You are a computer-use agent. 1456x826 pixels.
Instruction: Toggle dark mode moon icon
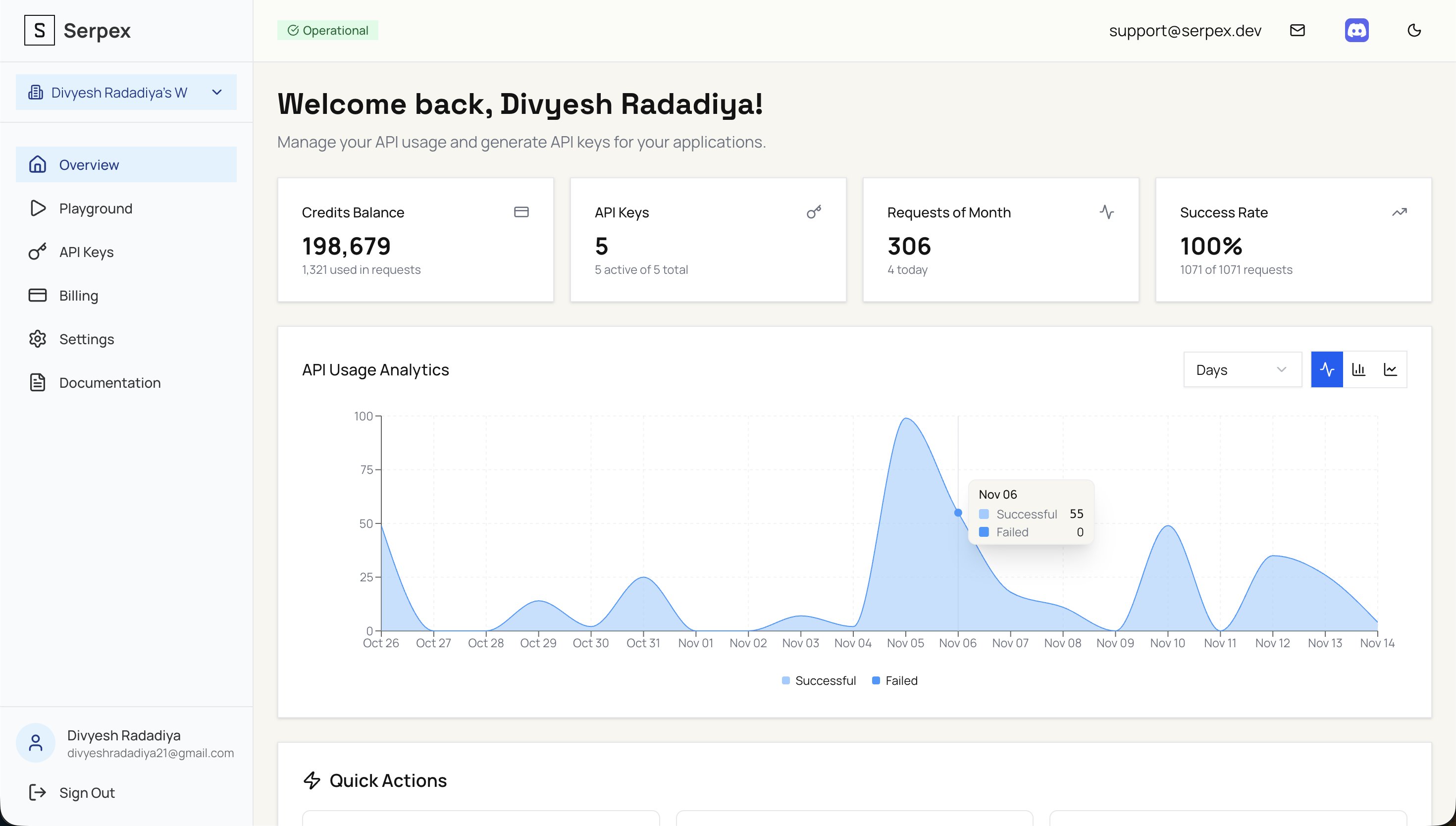click(x=1414, y=30)
